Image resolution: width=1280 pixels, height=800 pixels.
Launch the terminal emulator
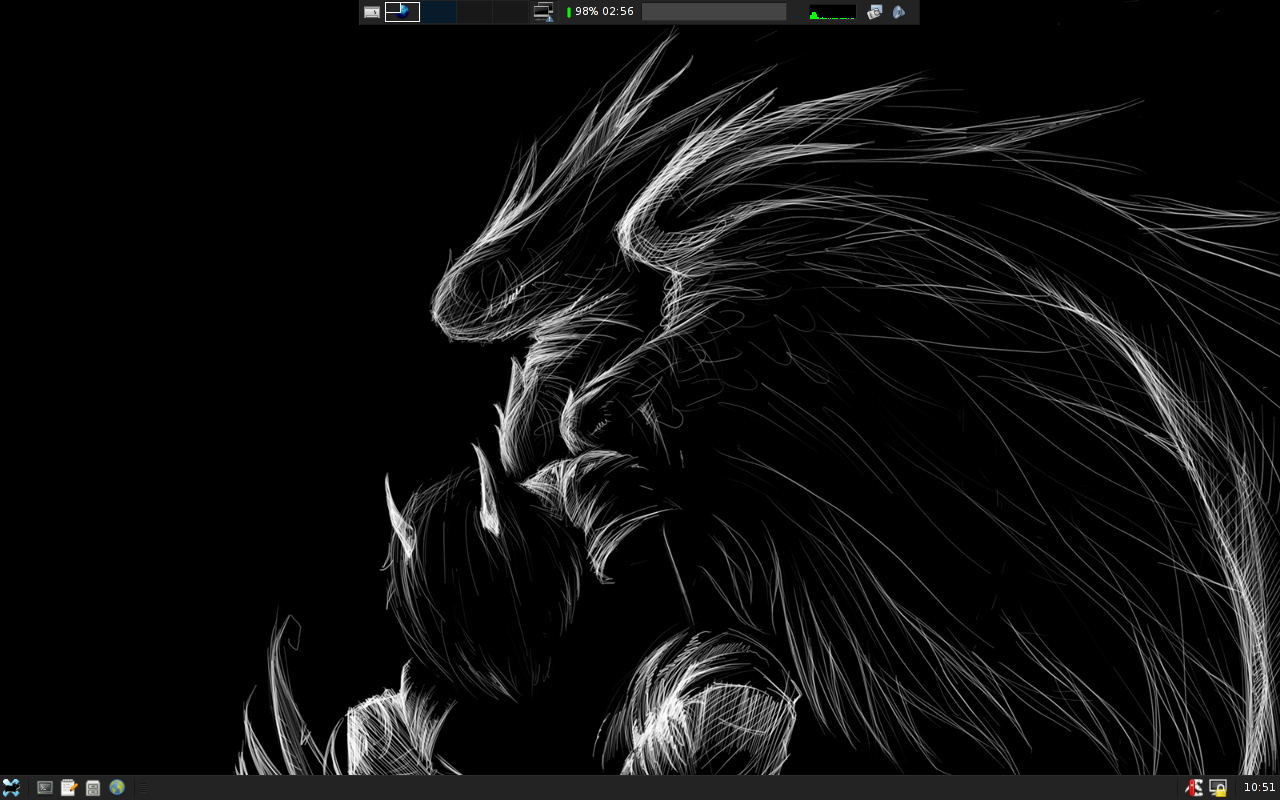(45, 787)
